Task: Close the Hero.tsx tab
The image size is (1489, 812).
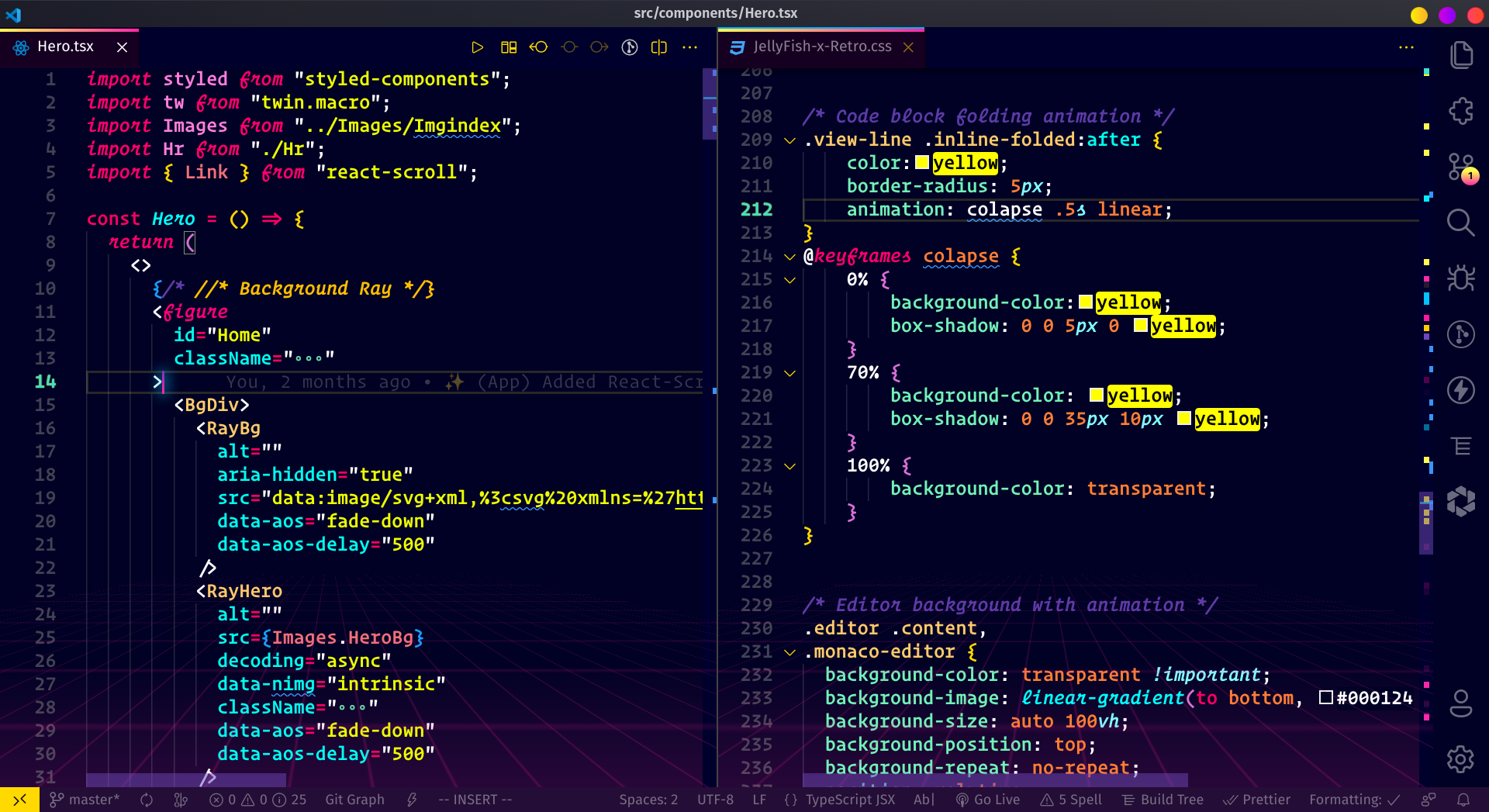Action: pyautogui.click(x=122, y=47)
